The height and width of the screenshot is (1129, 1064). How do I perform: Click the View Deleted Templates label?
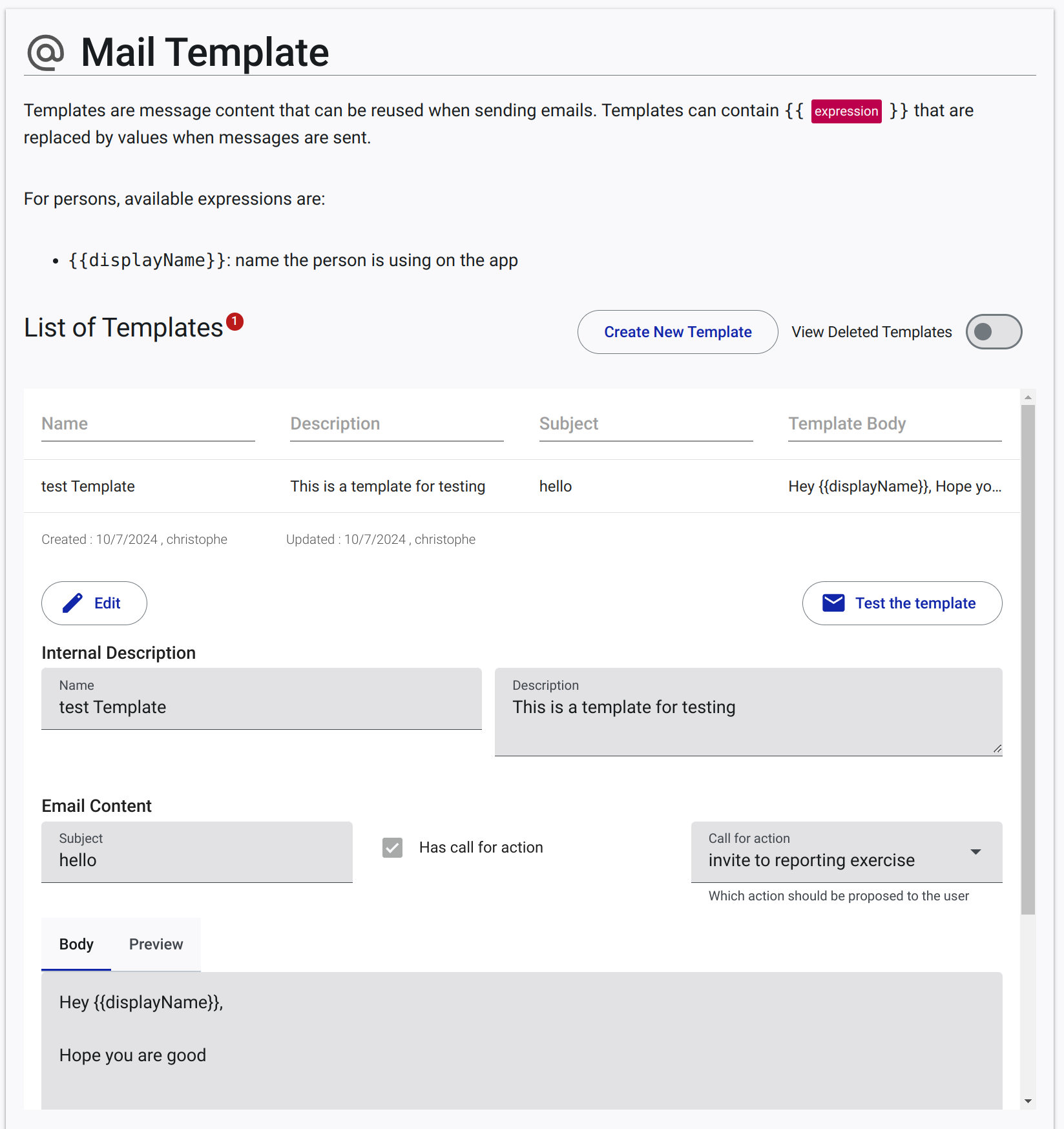[x=871, y=332]
